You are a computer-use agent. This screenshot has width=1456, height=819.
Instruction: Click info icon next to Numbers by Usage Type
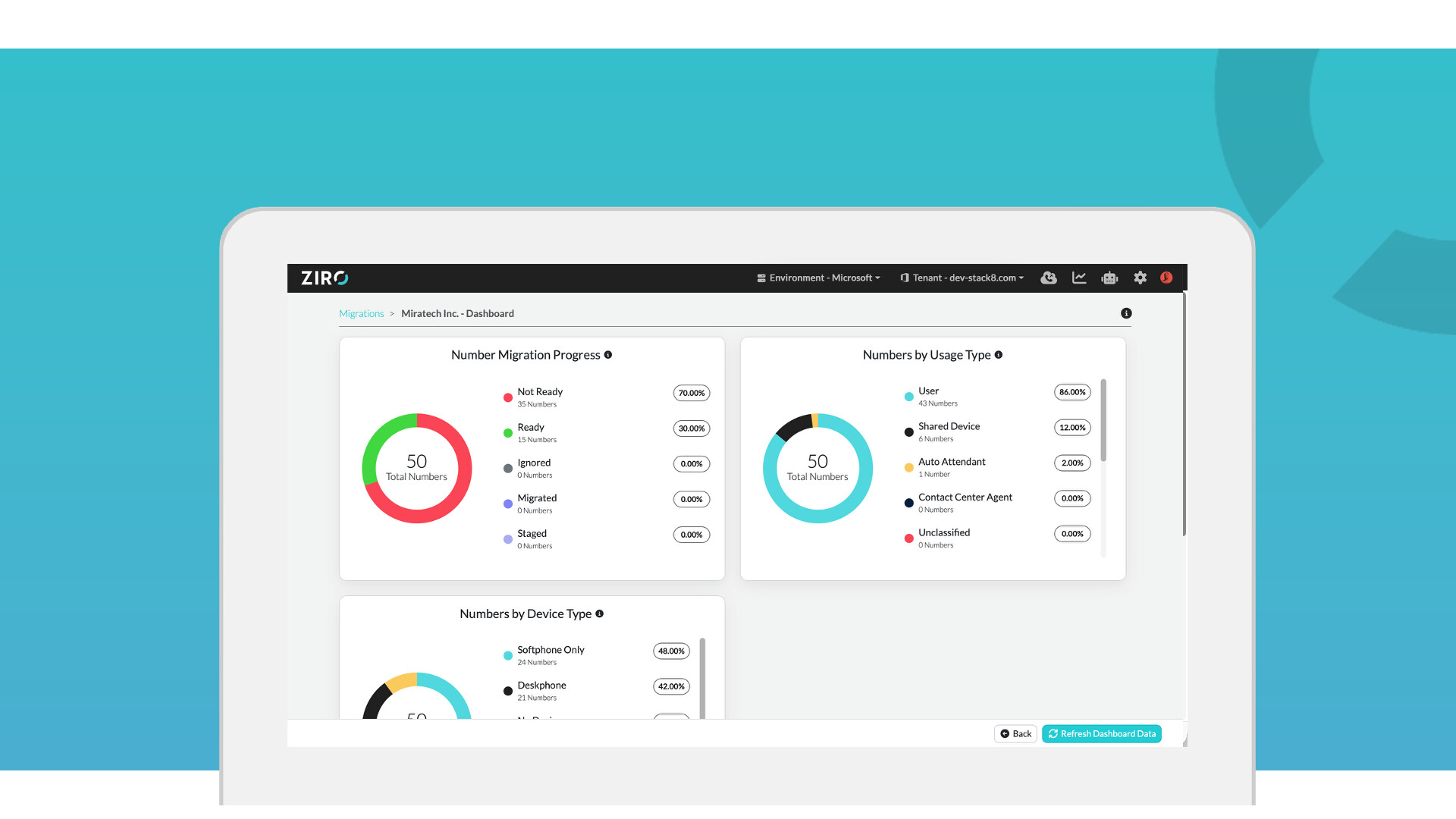tap(999, 355)
